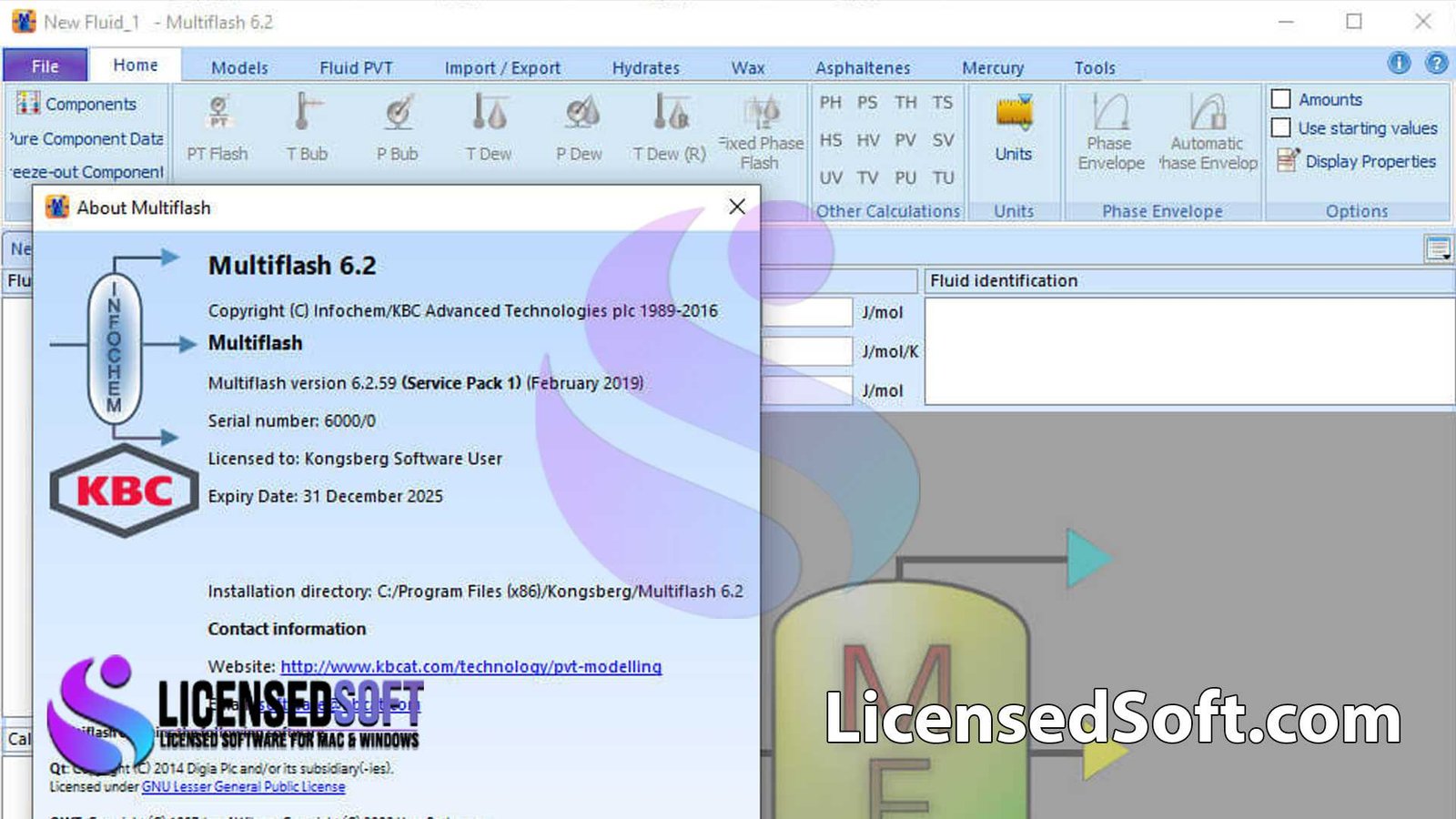Open the Asphaltenes tab
The height and width of the screenshot is (819, 1456).
click(863, 67)
